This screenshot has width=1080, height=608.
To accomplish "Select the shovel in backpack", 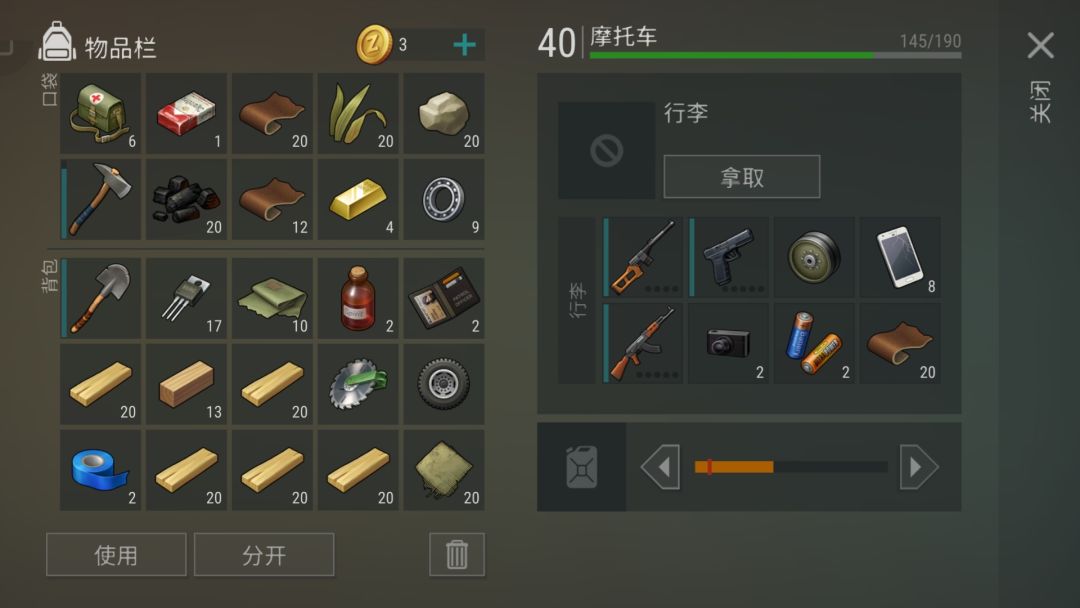I will click(x=101, y=298).
